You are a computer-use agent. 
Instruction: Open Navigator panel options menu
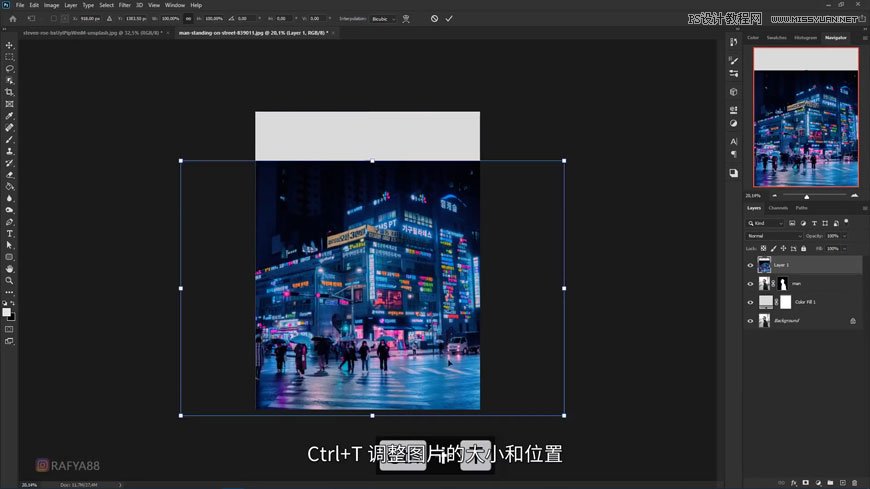(x=864, y=38)
